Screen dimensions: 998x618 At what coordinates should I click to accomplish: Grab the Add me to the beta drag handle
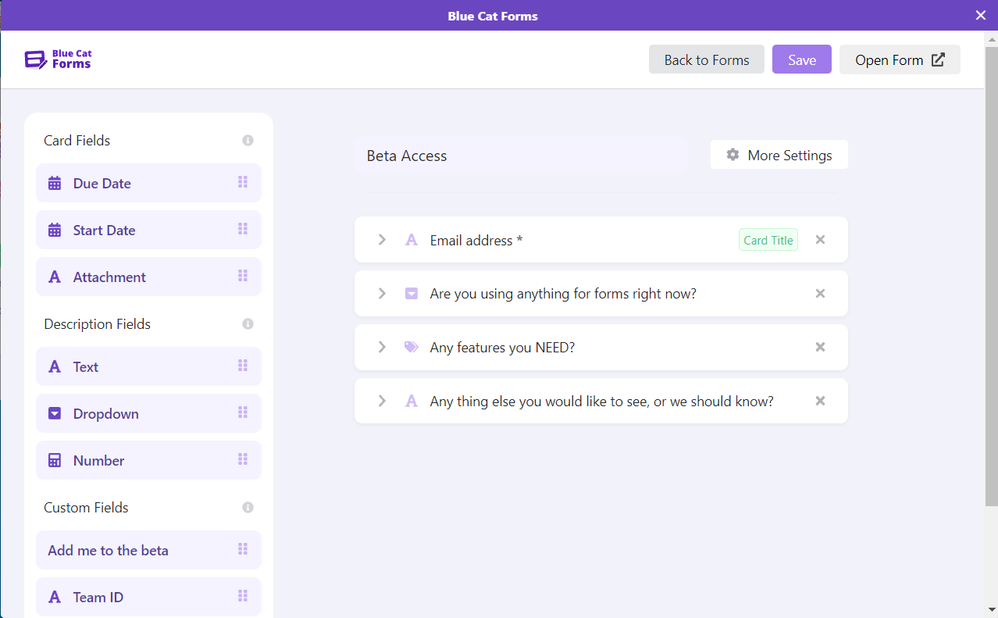242,549
